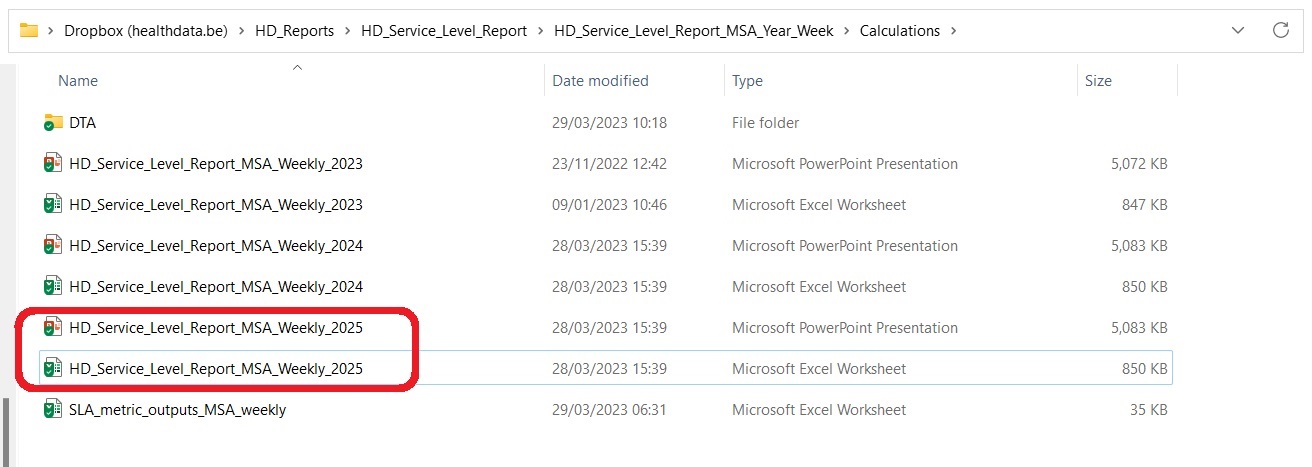This screenshot has width=1312, height=467.
Task: Select the 2025 Excel worksheet icon
Action: tap(54, 369)
